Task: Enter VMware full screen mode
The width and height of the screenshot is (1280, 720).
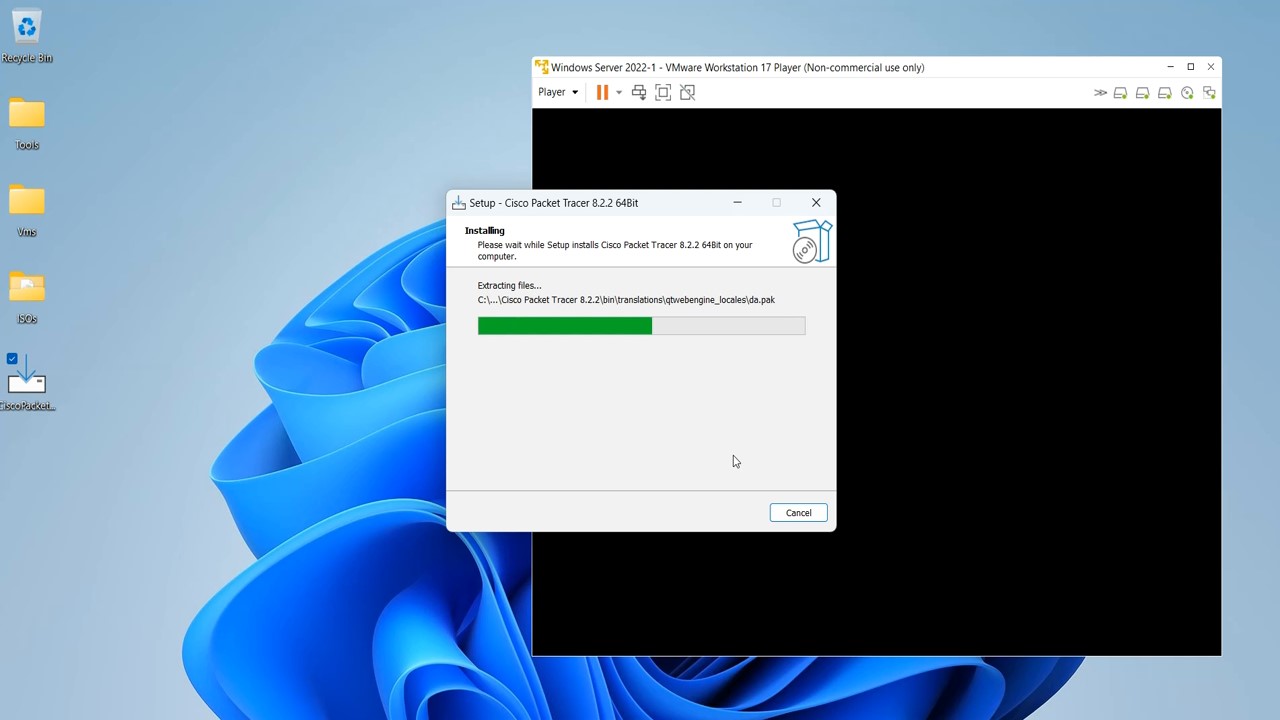Action: point(663,92)
